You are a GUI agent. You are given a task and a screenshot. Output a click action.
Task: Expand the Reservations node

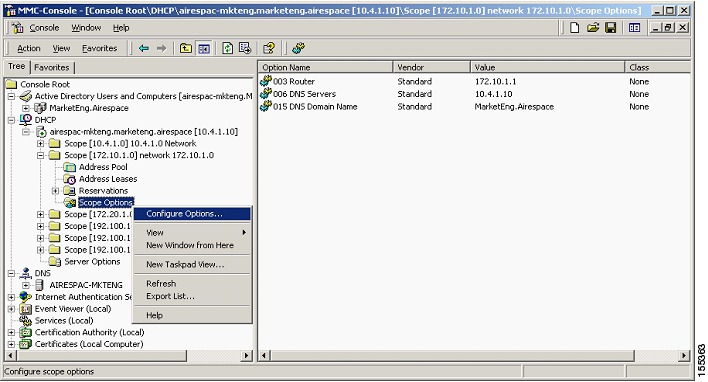55,191
